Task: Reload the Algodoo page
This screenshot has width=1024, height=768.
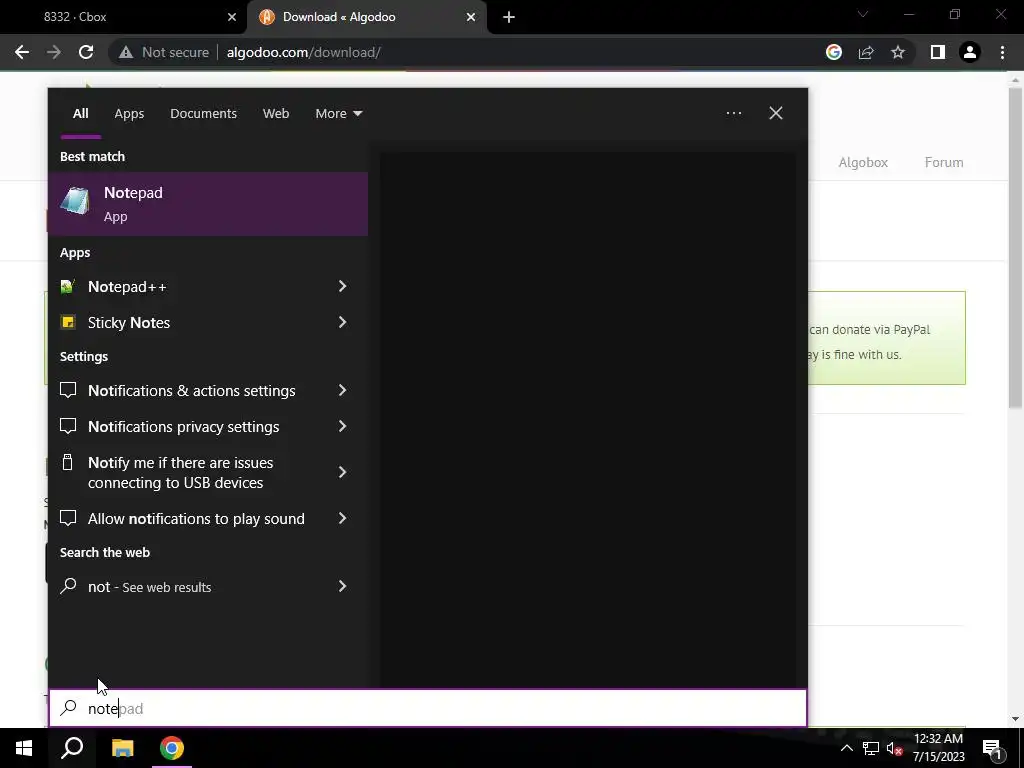Action: tap(86, 52)
